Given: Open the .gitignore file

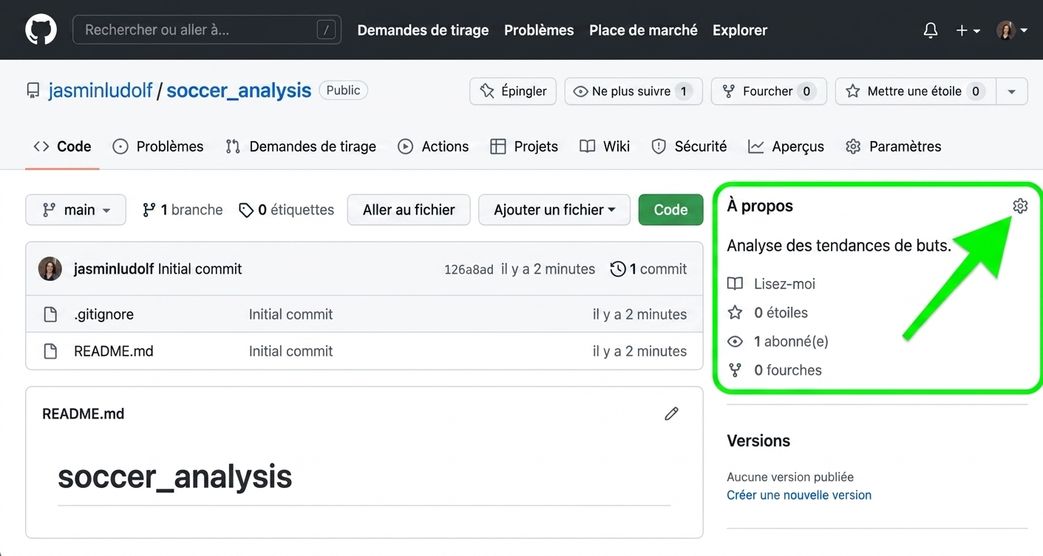Looking at the screenshot, I should tap(104, 314).
